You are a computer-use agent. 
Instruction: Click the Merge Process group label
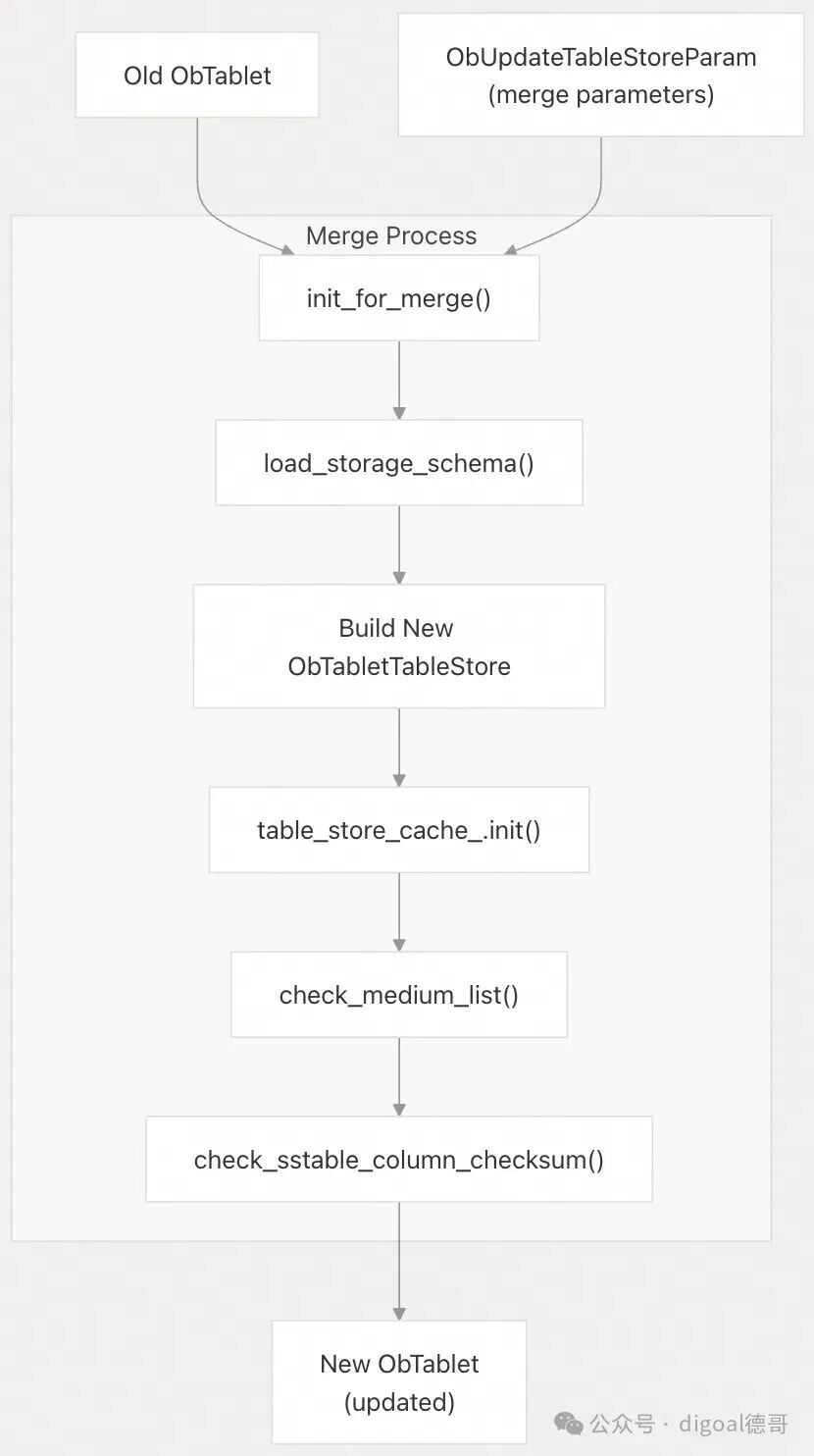pos(391,235)
